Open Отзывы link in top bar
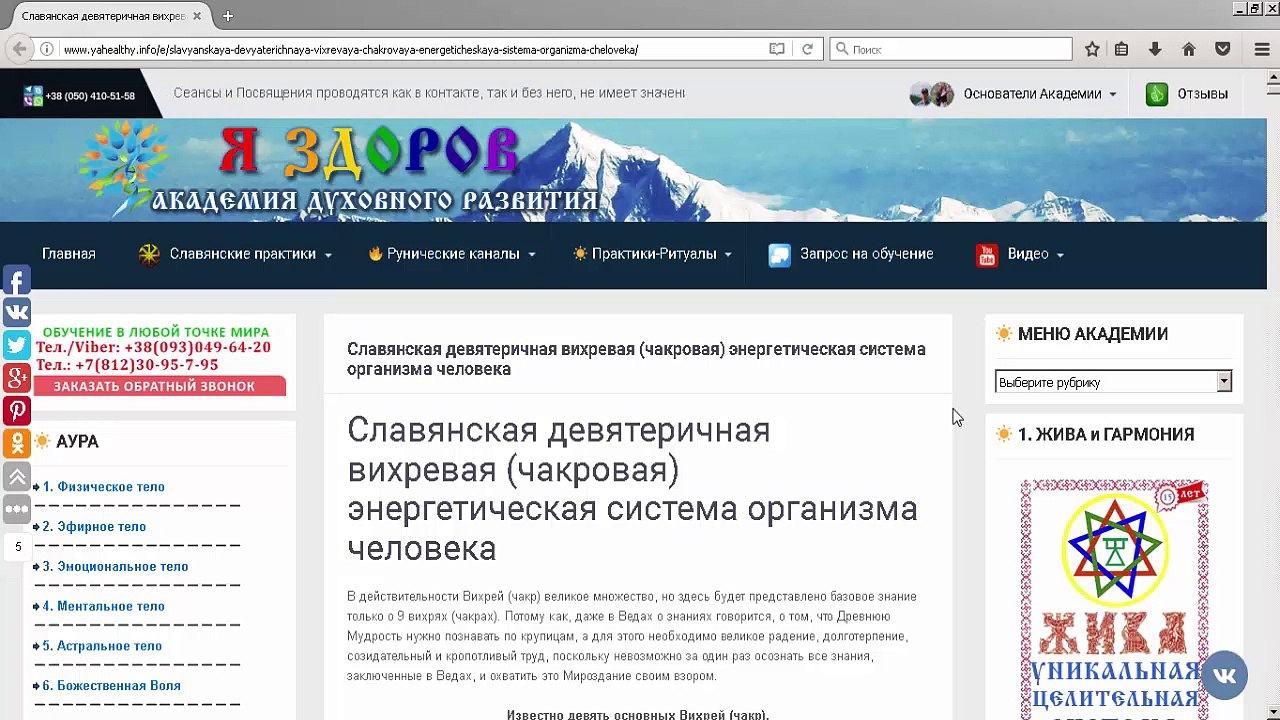1280x720 pixels. click(1187, 94)
